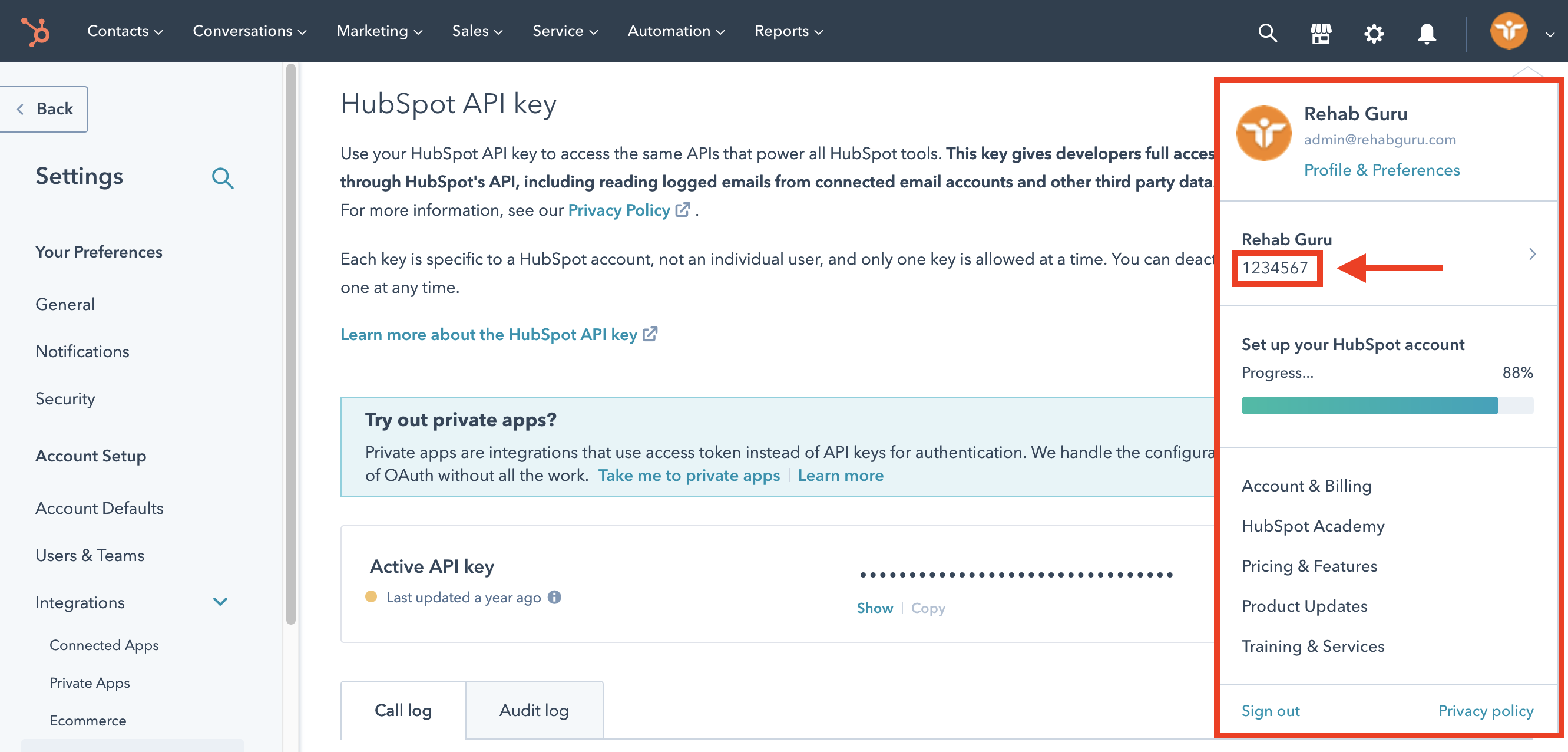Click the Rehab Guru avatar icon

pos(1509,31)
